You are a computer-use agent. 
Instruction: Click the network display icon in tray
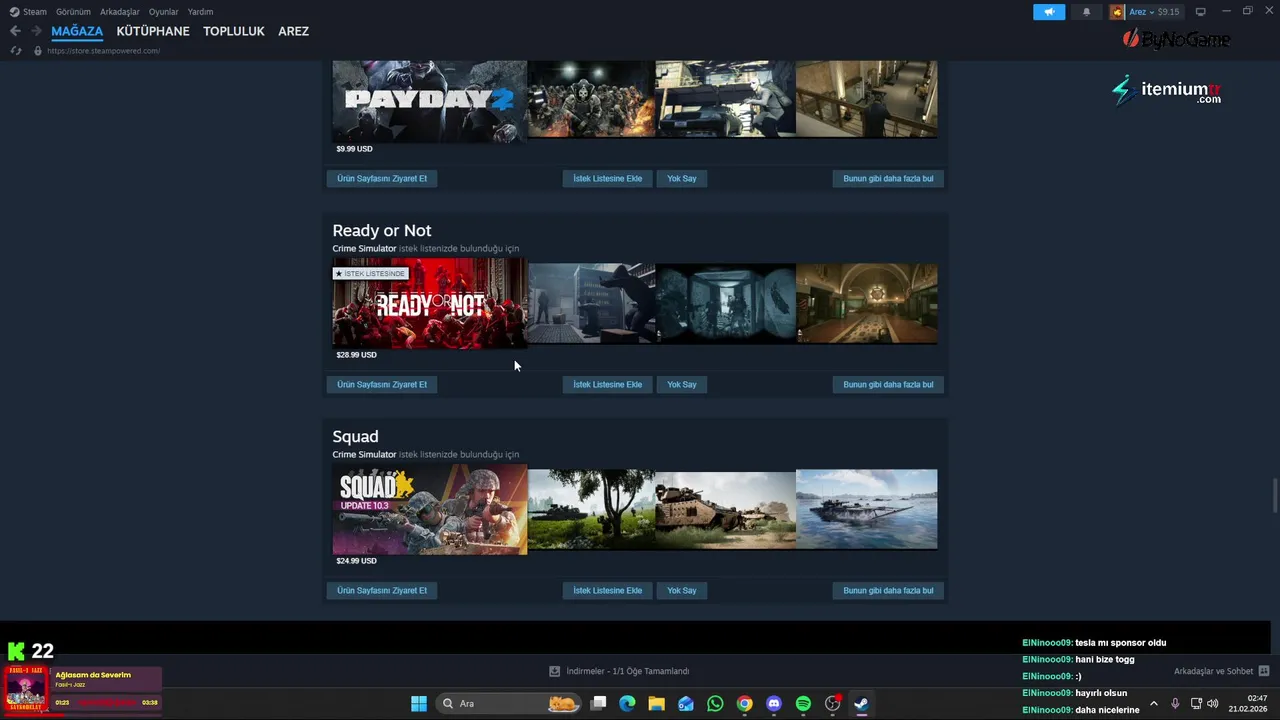pos(1196,703)
